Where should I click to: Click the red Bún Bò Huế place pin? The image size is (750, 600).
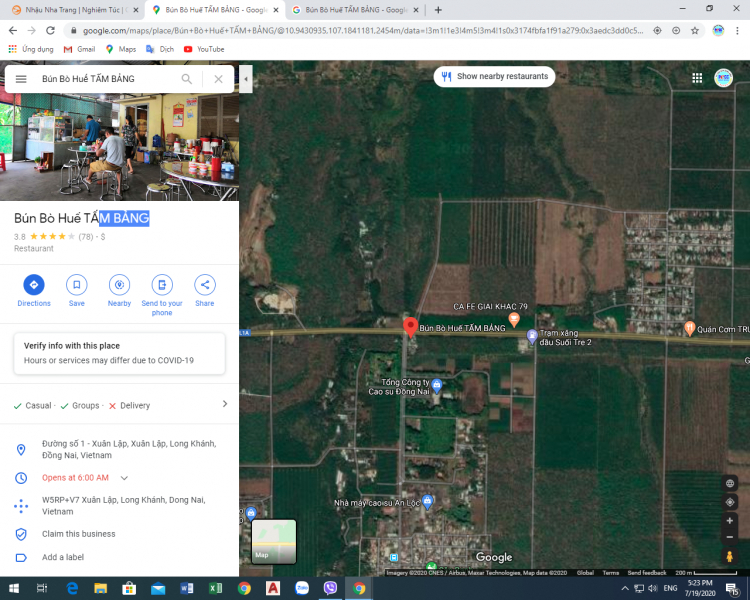click(x=410, y=327)
